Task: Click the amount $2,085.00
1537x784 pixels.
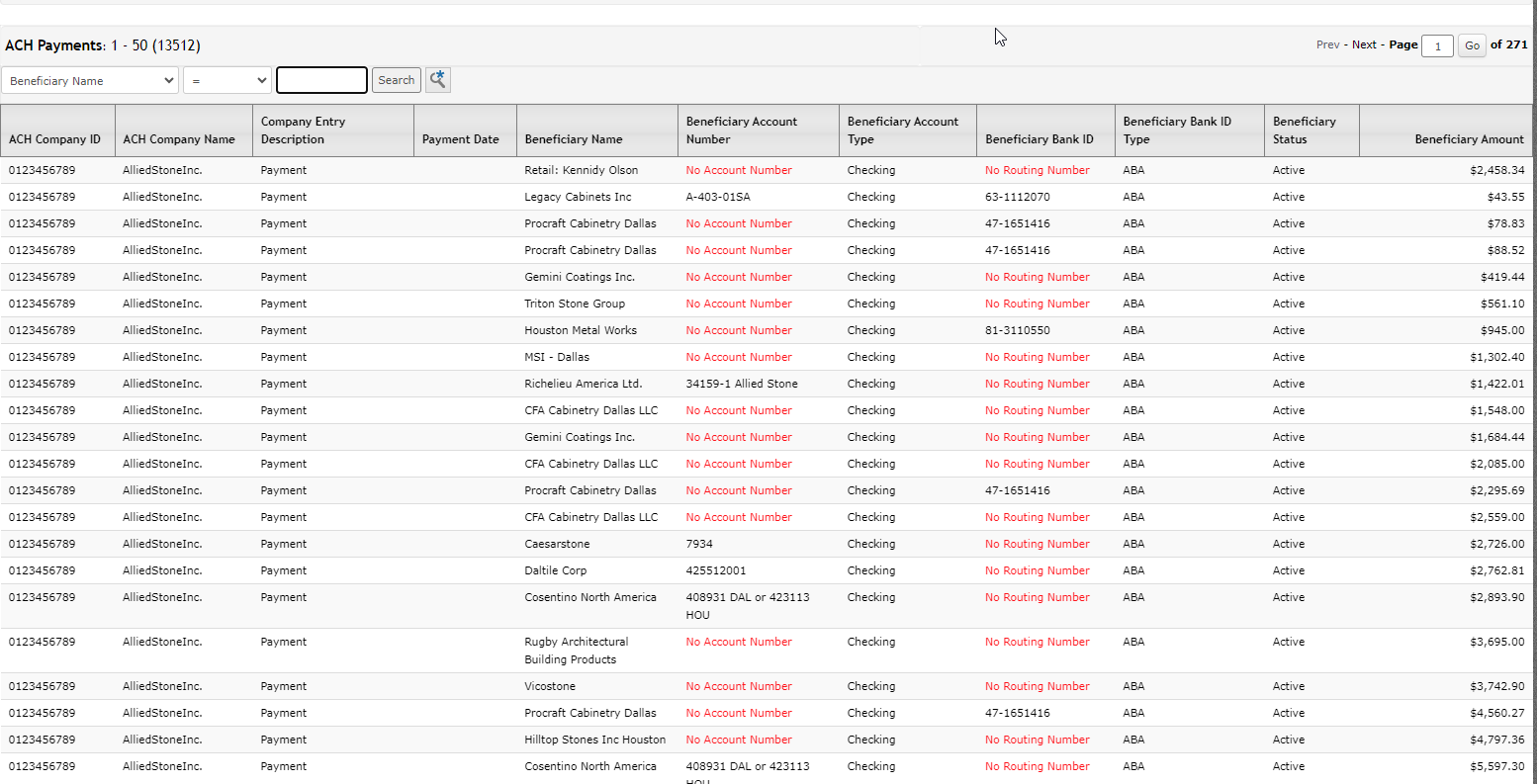Action: pos(1497,464)
